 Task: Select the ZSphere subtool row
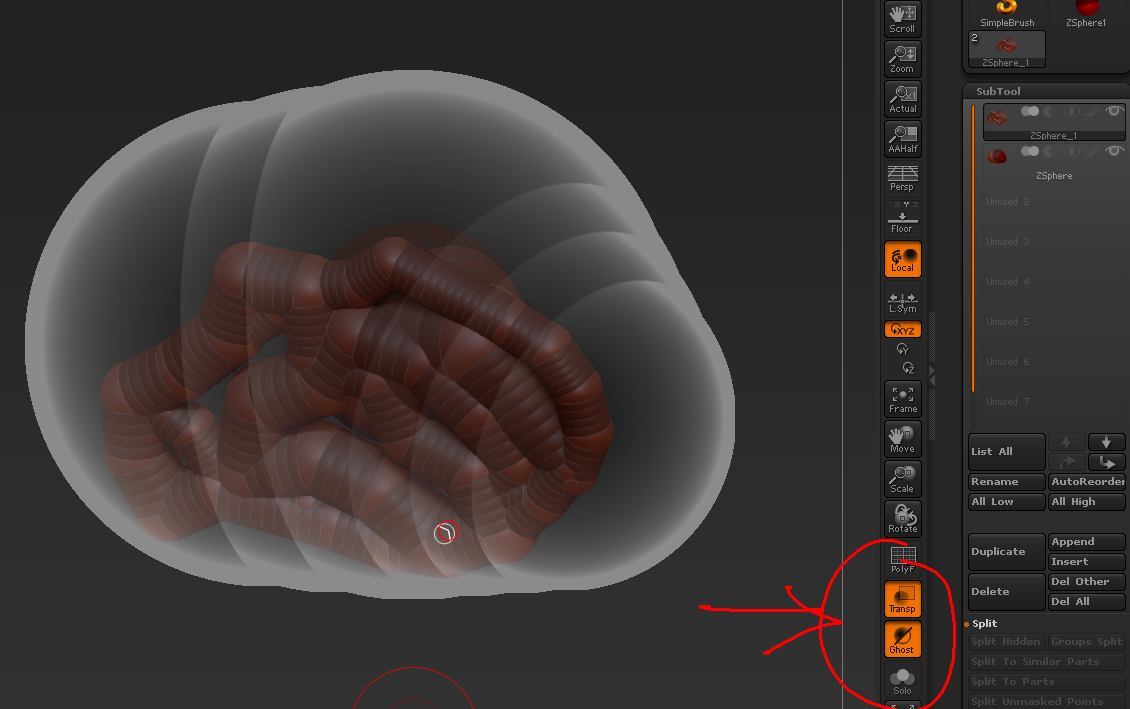1054,162
